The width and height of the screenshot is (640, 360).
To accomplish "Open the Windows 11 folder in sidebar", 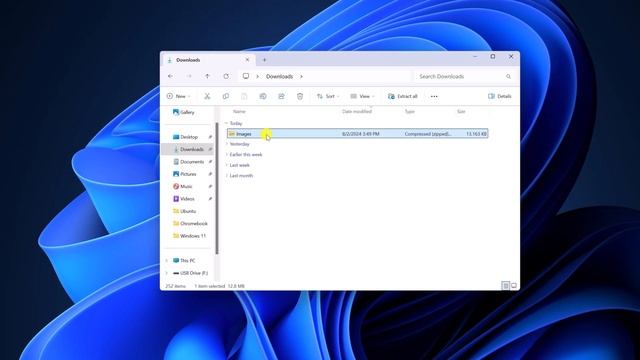I will click(188, 236).
